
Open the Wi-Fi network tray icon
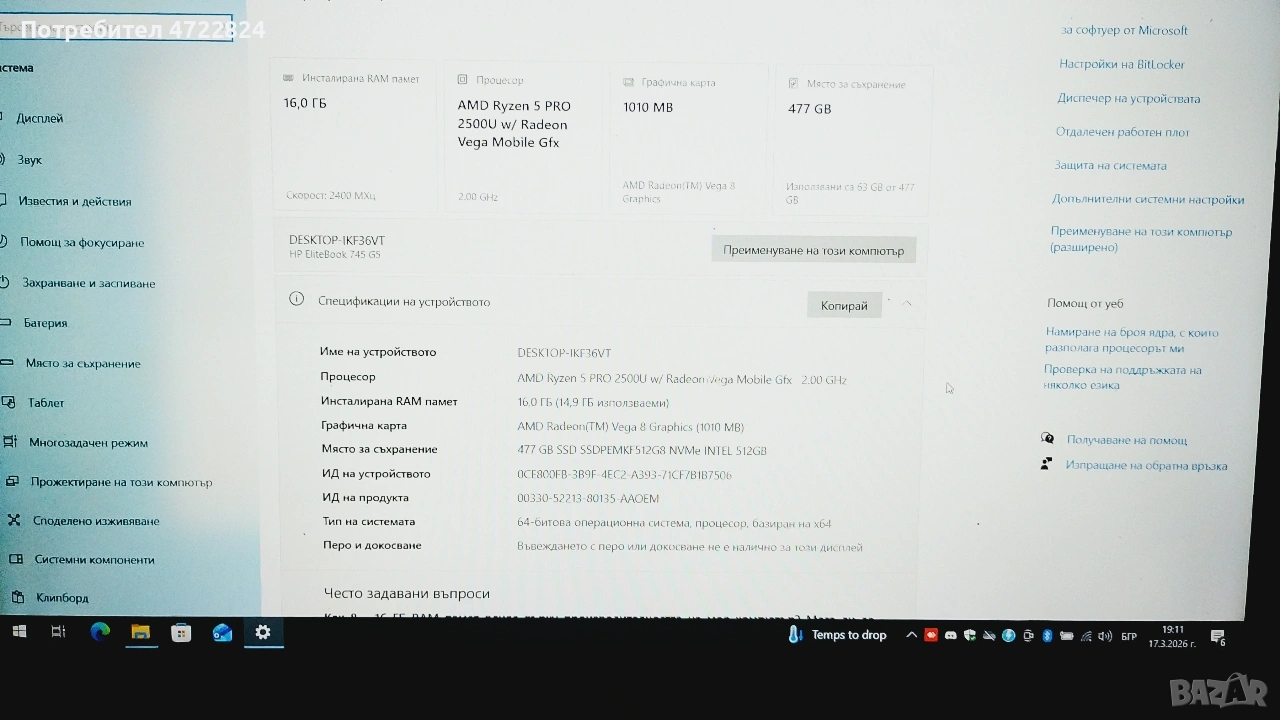1086,636
